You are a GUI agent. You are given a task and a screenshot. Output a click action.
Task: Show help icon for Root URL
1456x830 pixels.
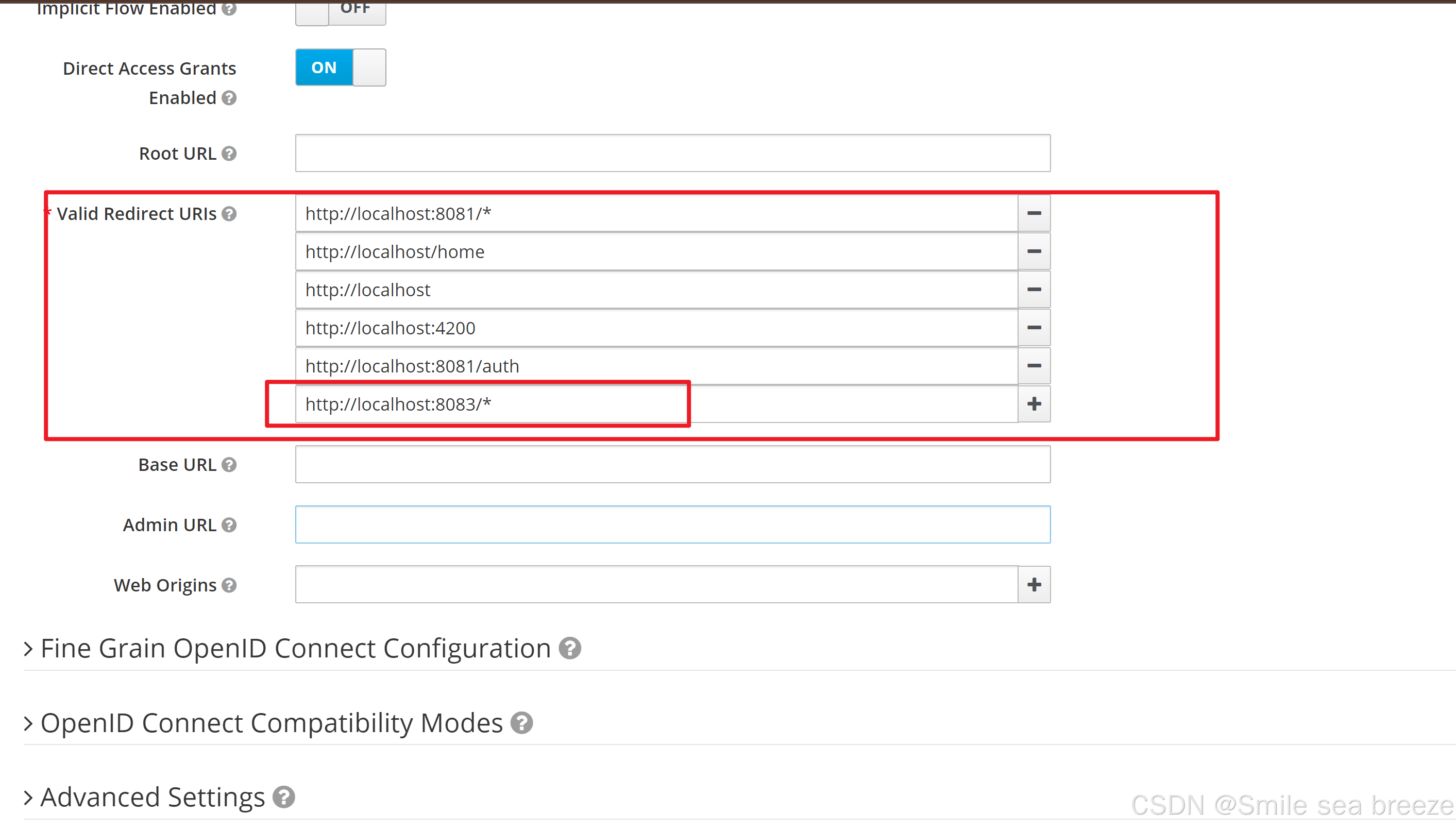229,154
